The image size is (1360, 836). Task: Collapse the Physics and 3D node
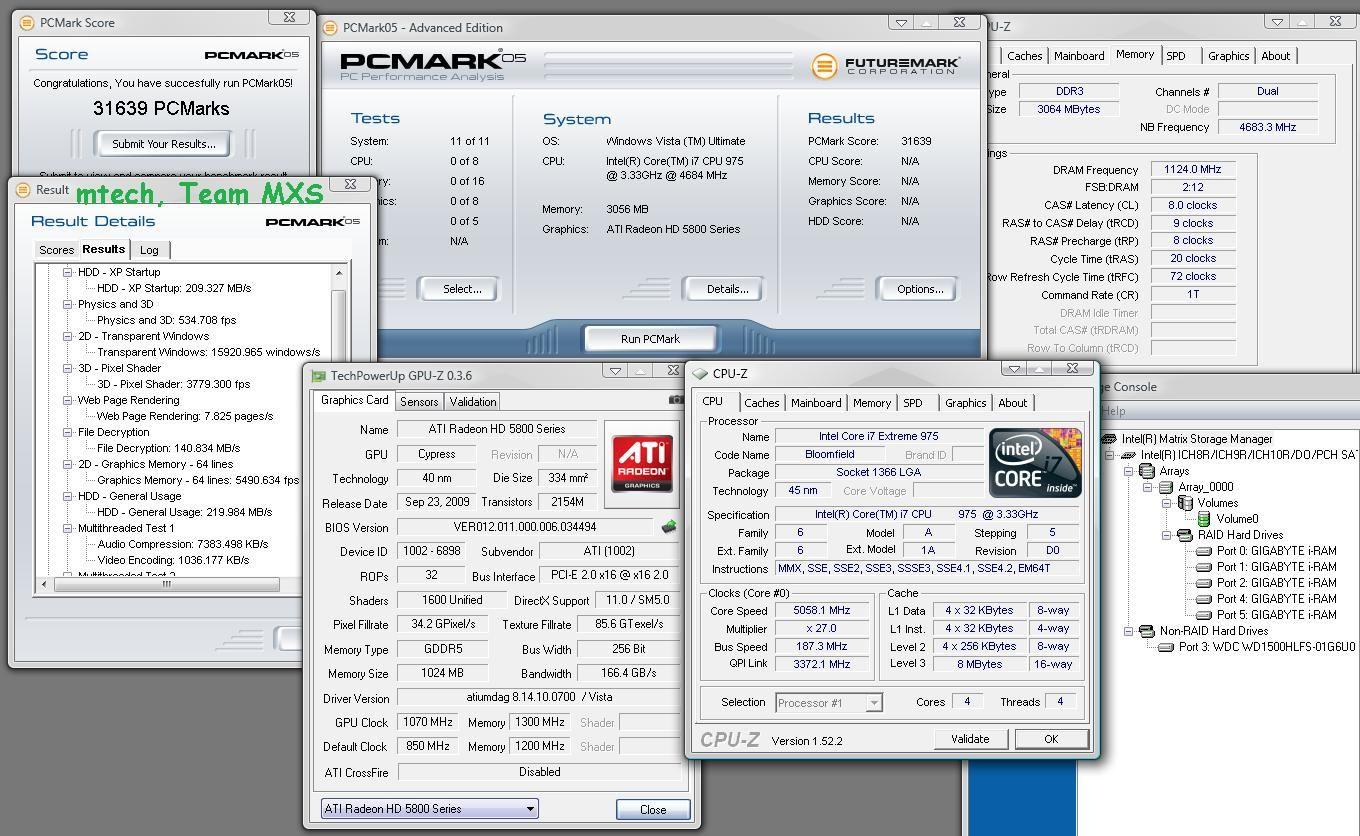click(x=68, y=304)
